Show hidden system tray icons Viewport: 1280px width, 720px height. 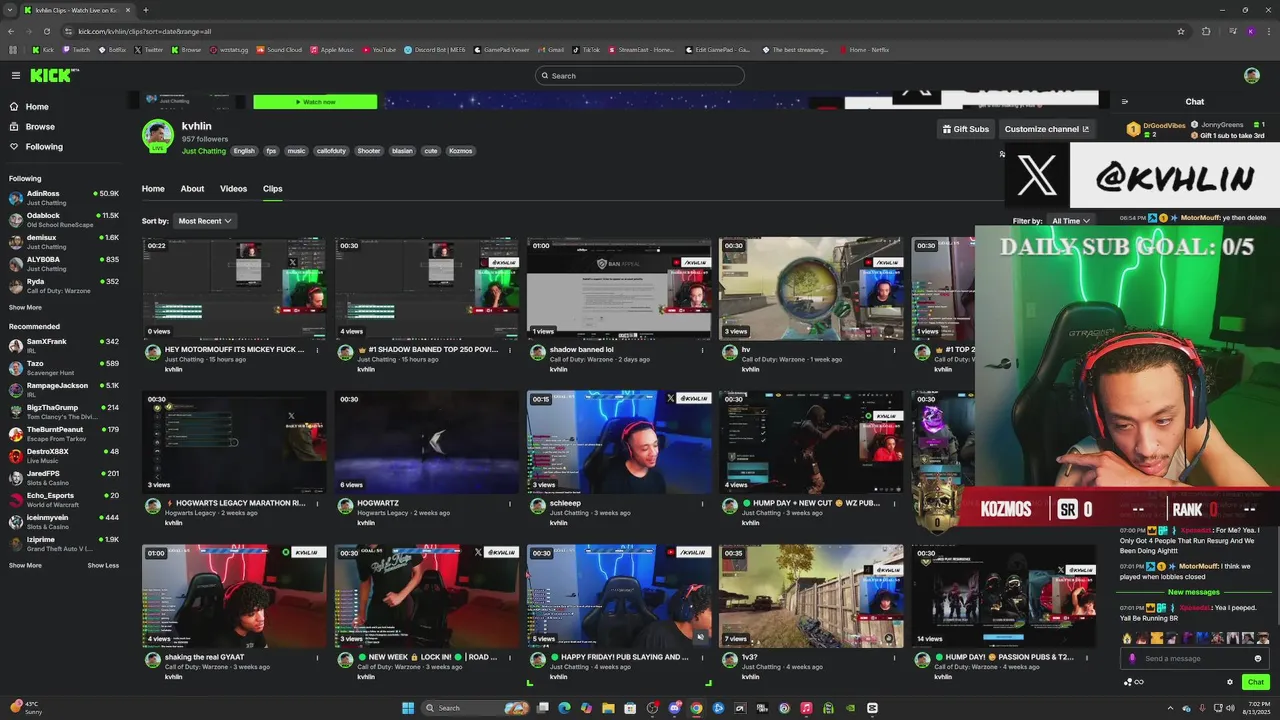(x=1172, y=708)
